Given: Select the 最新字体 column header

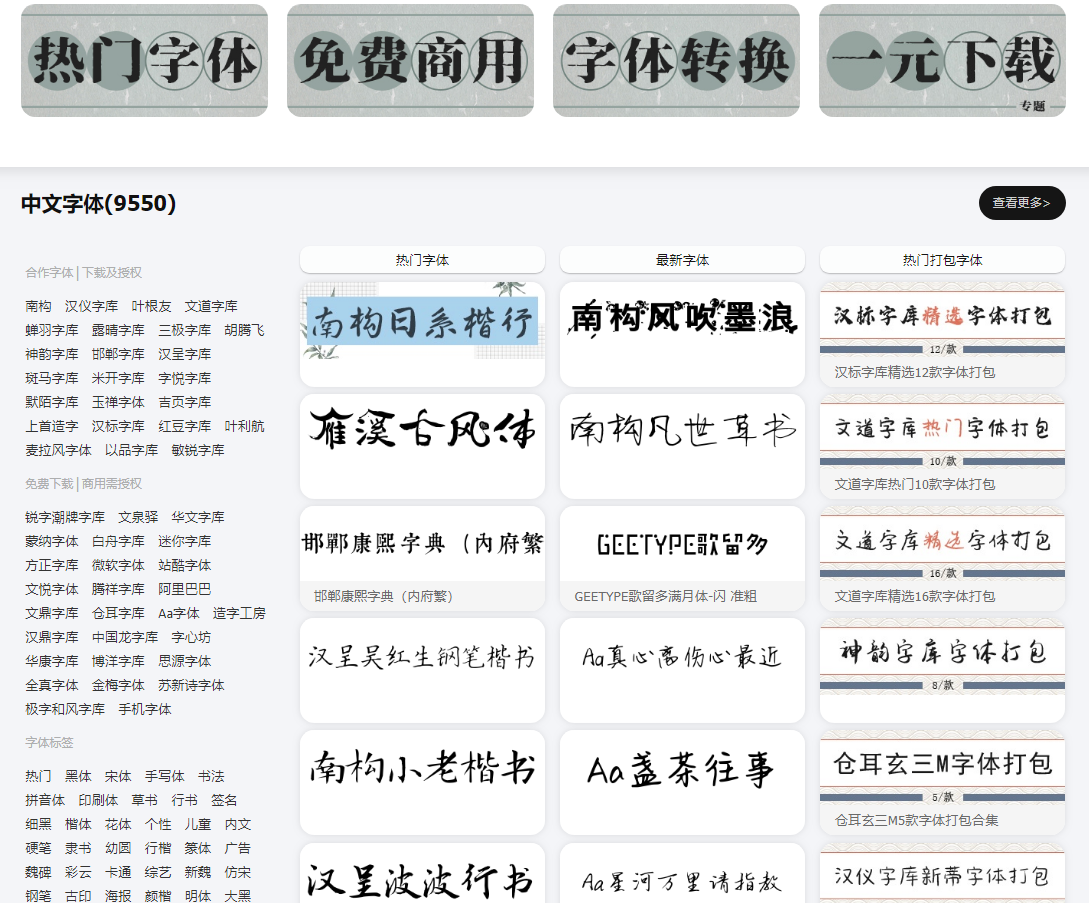Looking at the screenshot, I should 681,259.
